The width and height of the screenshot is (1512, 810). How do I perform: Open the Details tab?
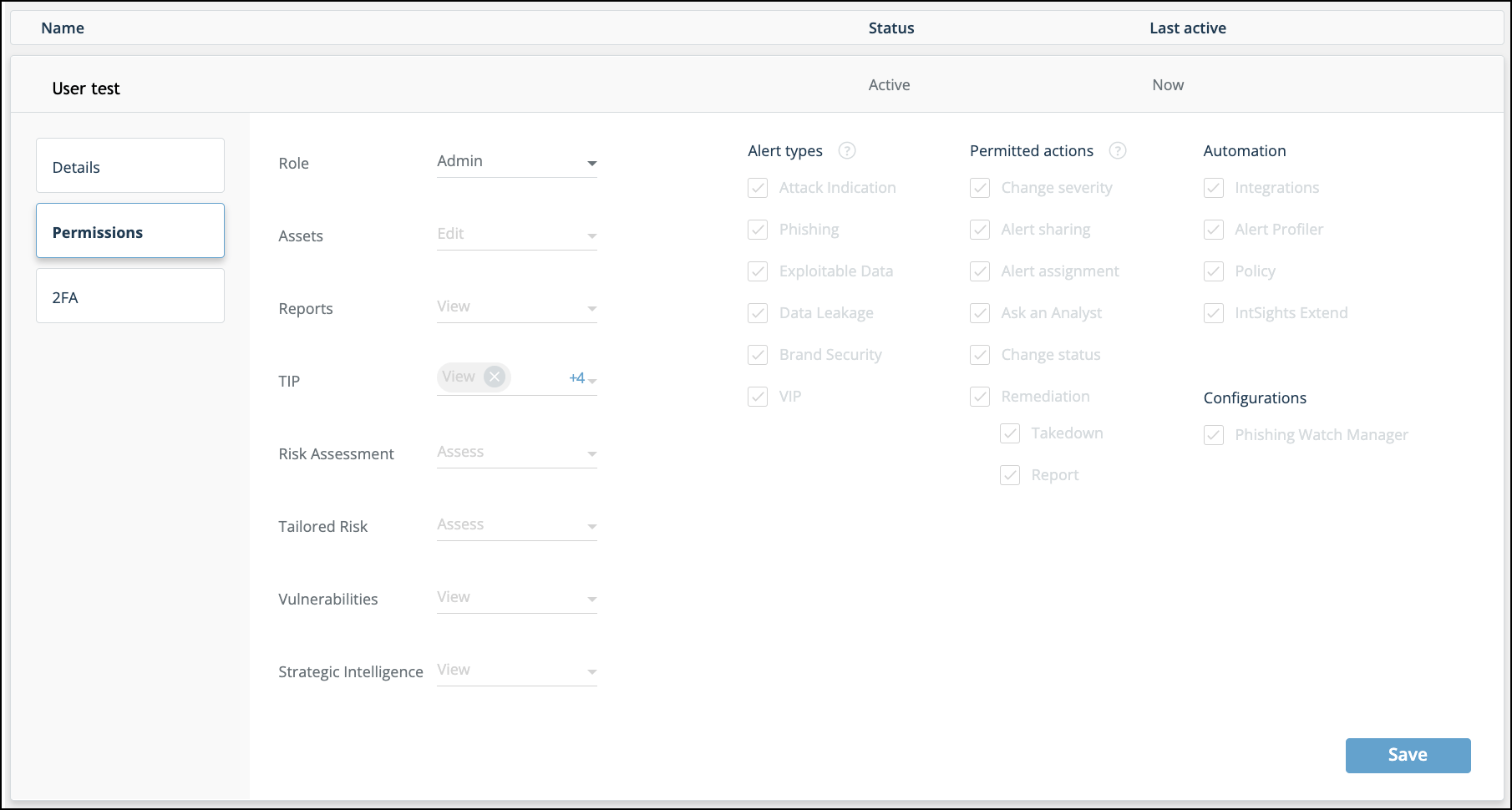coord(130,165)
